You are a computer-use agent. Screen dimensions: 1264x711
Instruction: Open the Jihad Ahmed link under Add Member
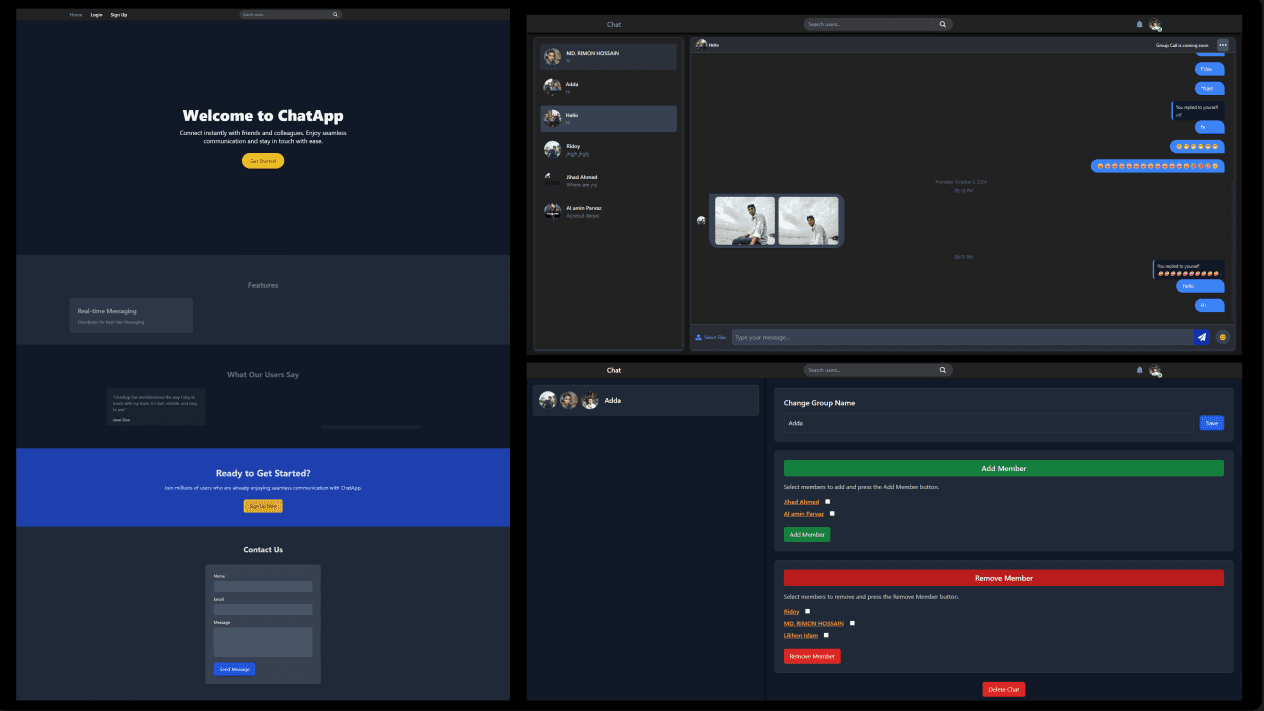801,502
